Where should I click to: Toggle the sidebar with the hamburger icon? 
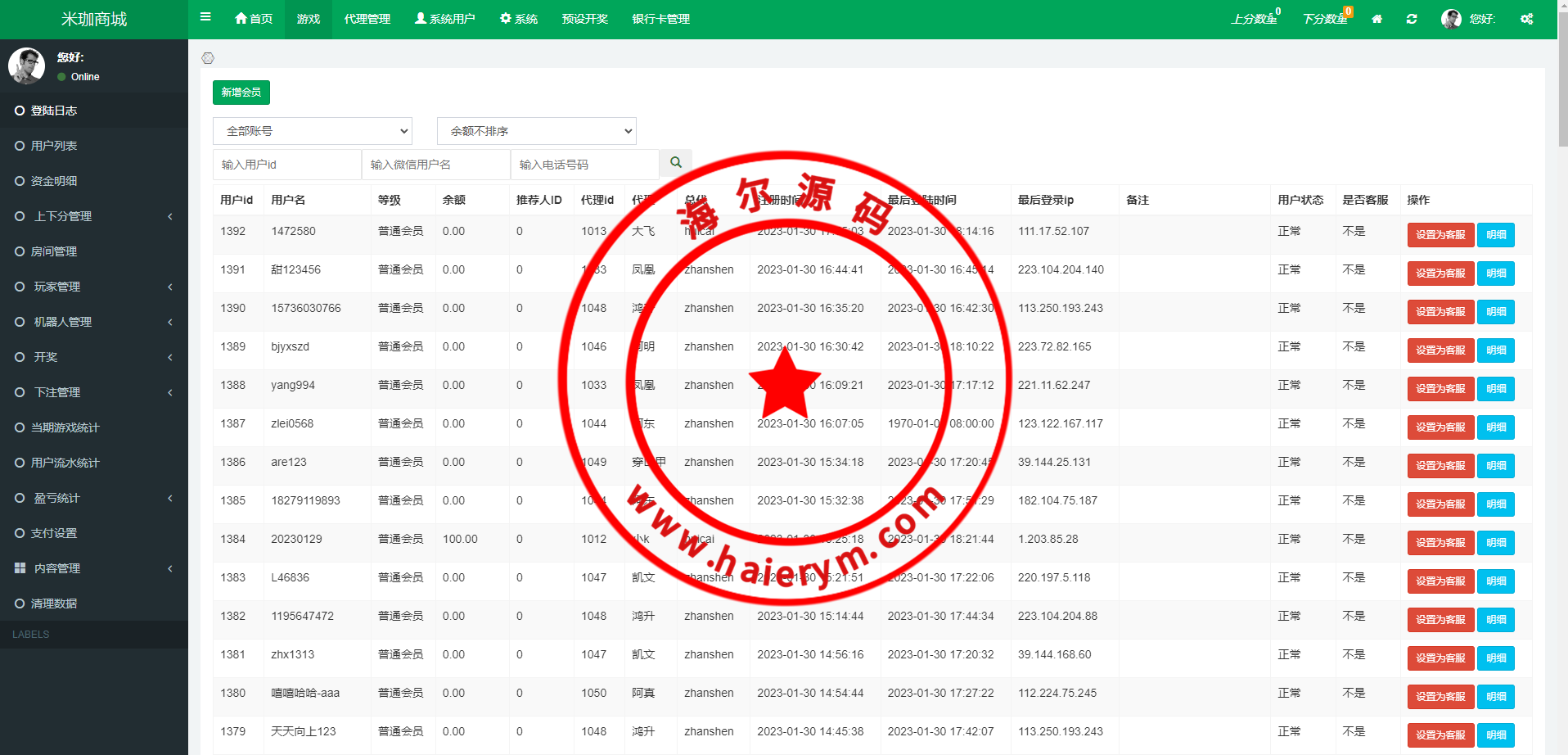click(x=205, y=17)
